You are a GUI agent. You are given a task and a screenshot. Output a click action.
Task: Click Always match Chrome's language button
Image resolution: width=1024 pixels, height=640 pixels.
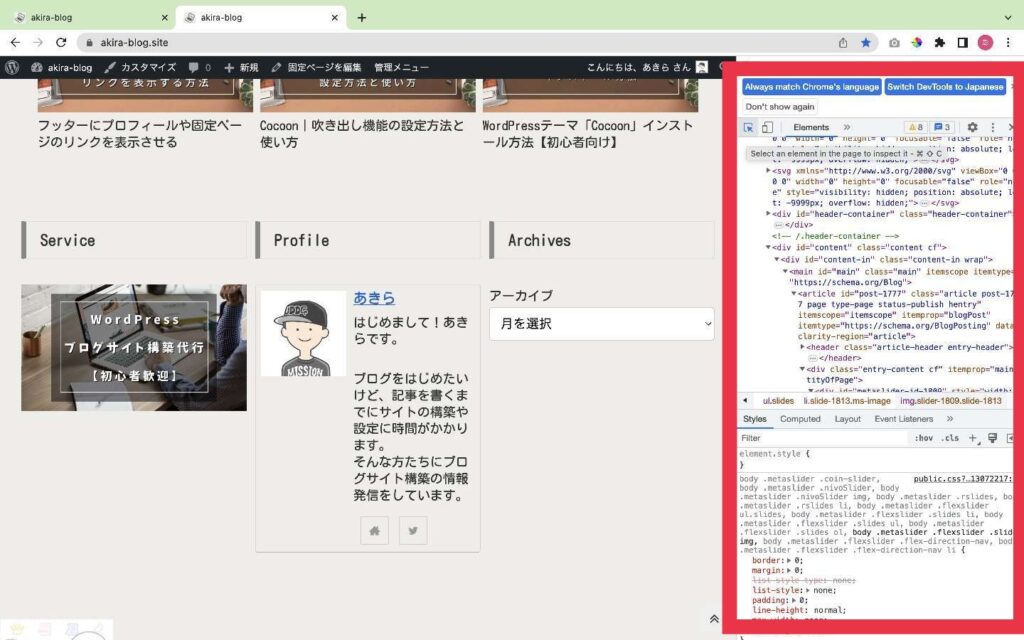tap(812, 87)
